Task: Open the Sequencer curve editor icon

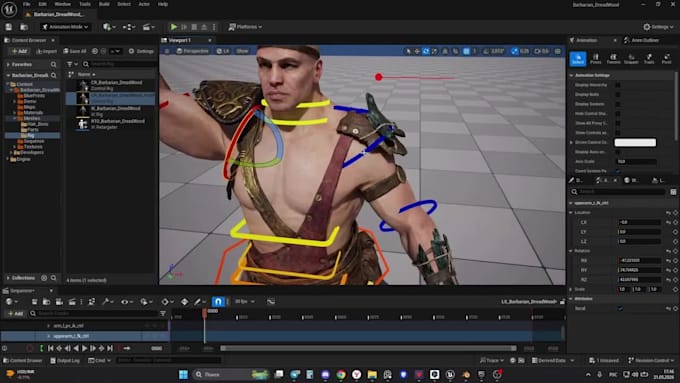Action: point(271,301)
